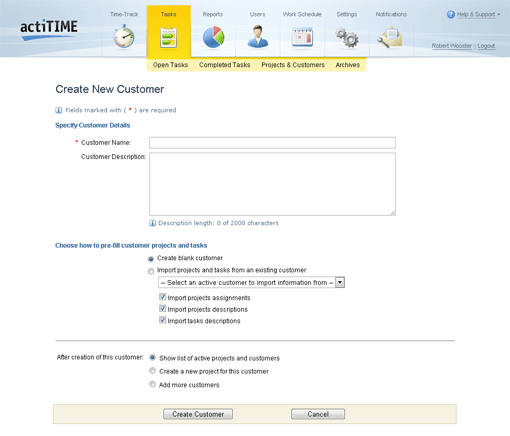Click the Customer Name input field
Image resolution: width=510 pixels, height=436 pixels.
tap(272, 143)
